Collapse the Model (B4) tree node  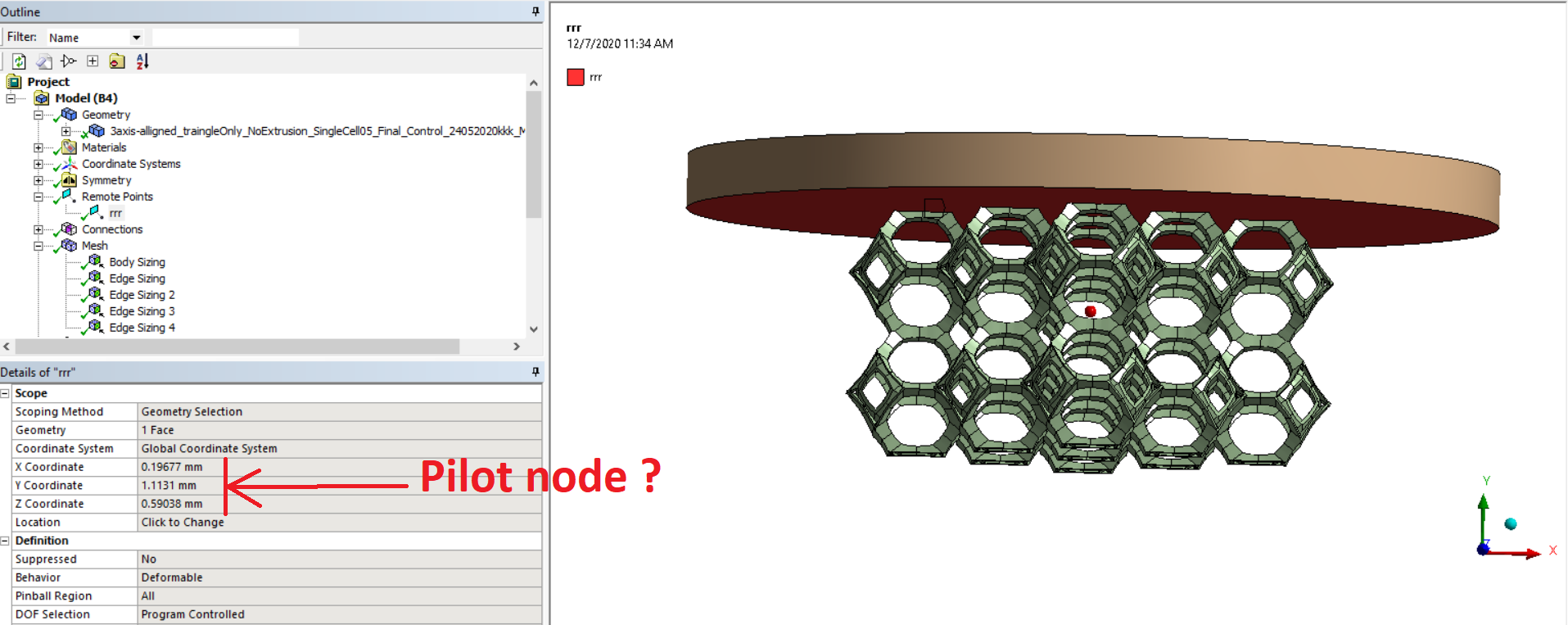(11, 98)
